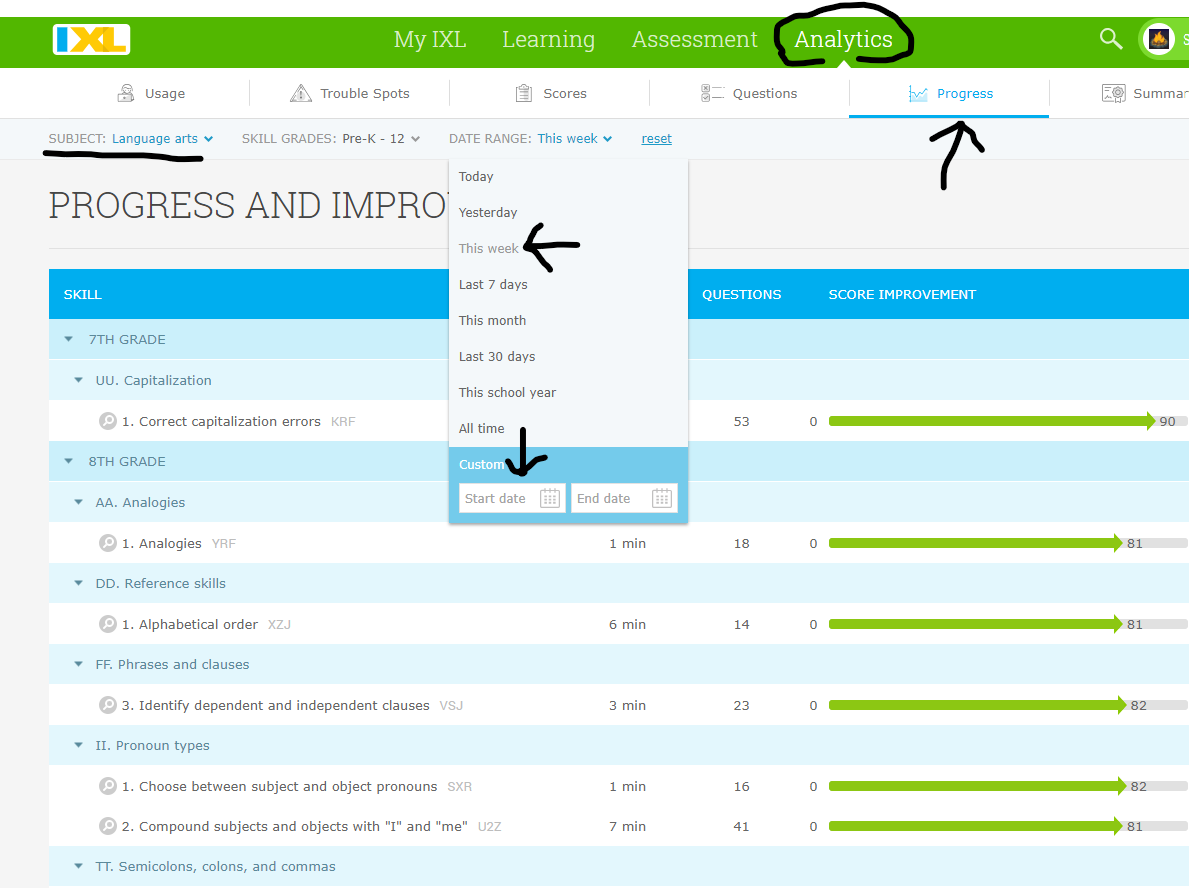
Task: Collapse the DD. Reference skills group
Action: (79, 583)
